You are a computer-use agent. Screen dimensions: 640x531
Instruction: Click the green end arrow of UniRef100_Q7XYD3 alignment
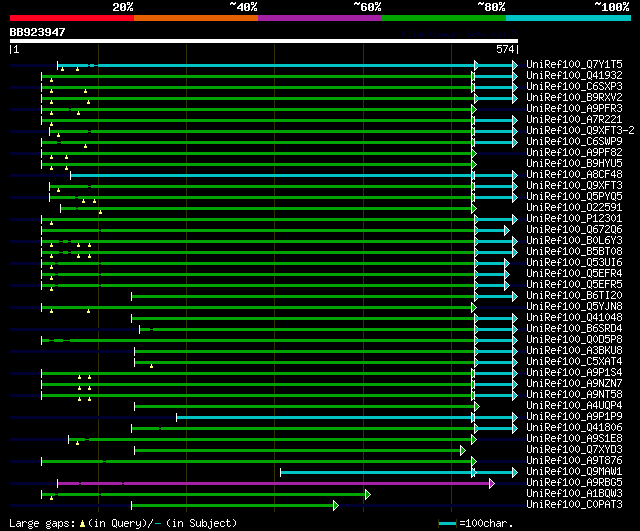[x=463, y=451]
